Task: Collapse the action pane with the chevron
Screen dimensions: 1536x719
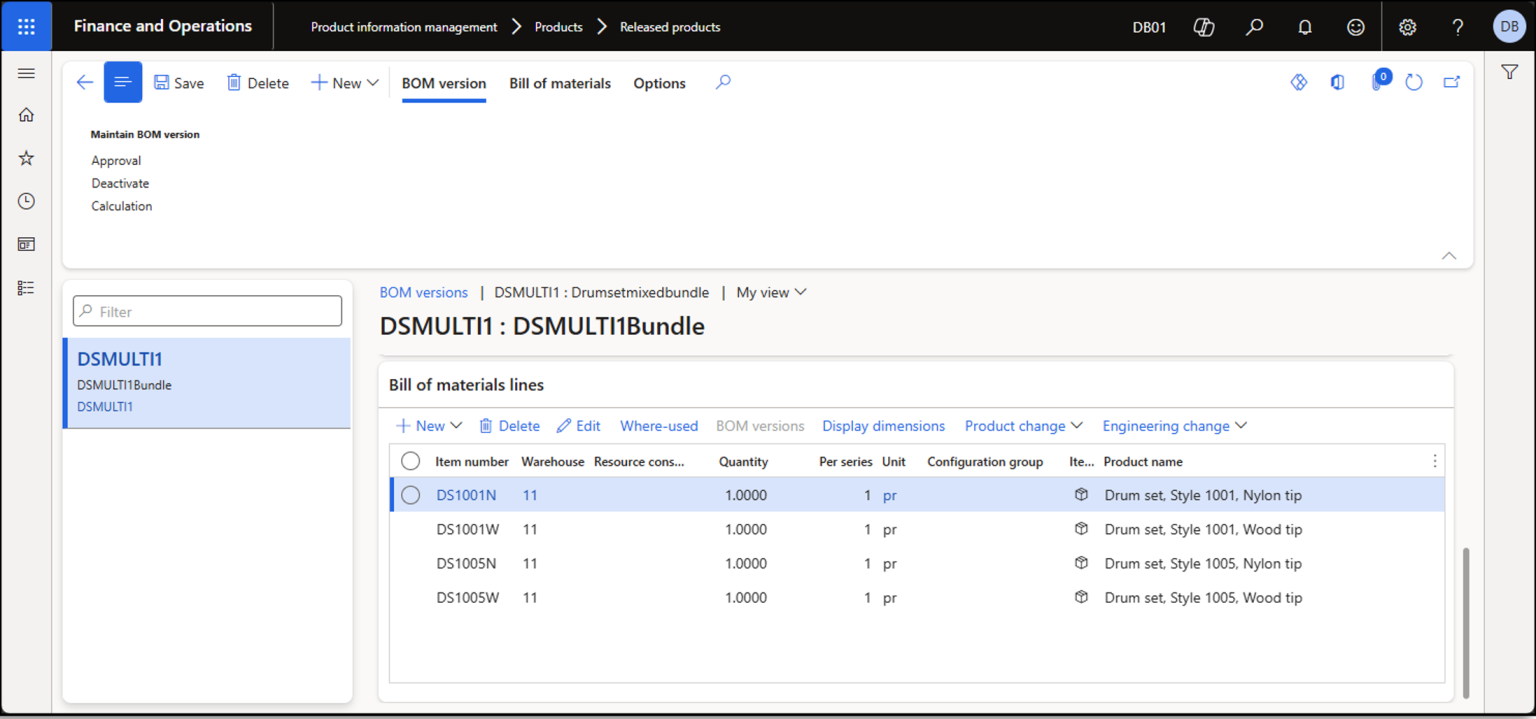Action: point(1448,256)
